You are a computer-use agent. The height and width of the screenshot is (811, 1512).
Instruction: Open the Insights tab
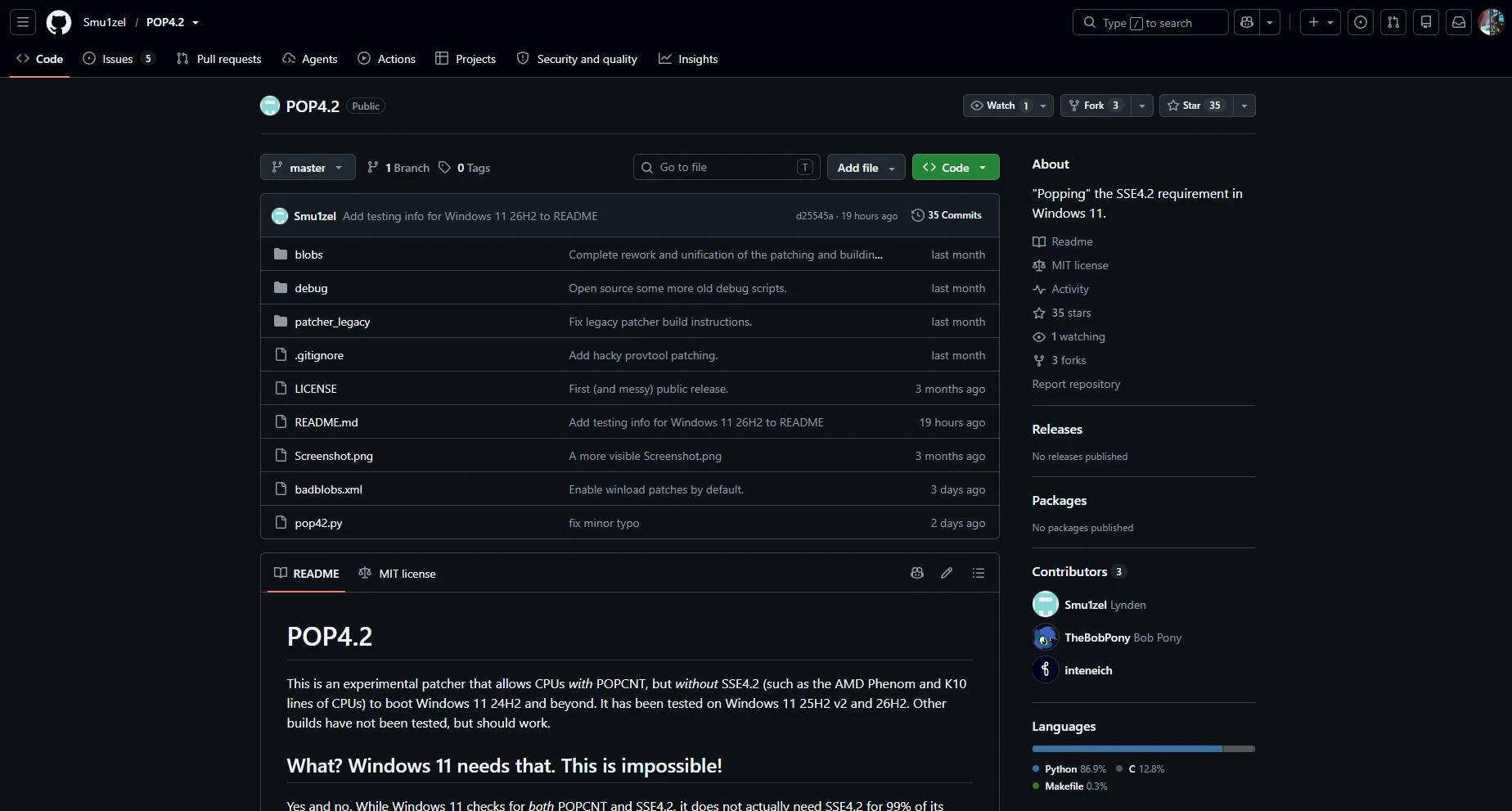688,59
